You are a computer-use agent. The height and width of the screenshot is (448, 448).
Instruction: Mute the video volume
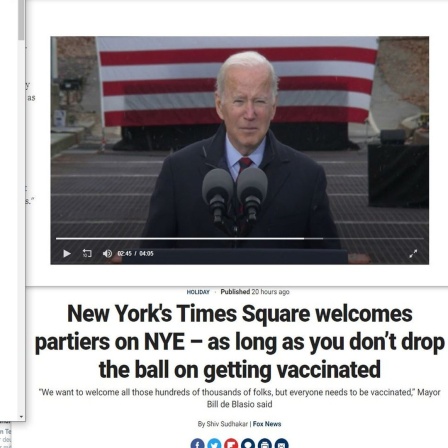point(107,254)
